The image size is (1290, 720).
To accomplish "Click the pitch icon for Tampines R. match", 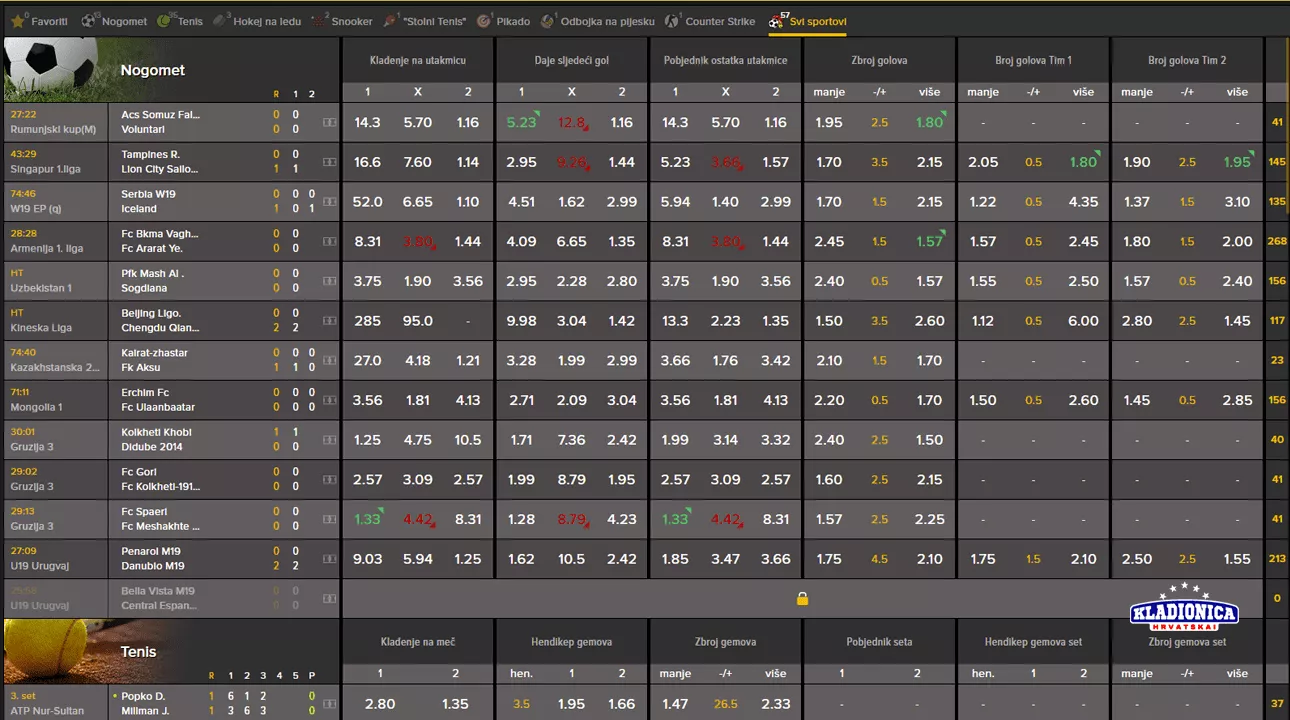I will coord(329,162).
